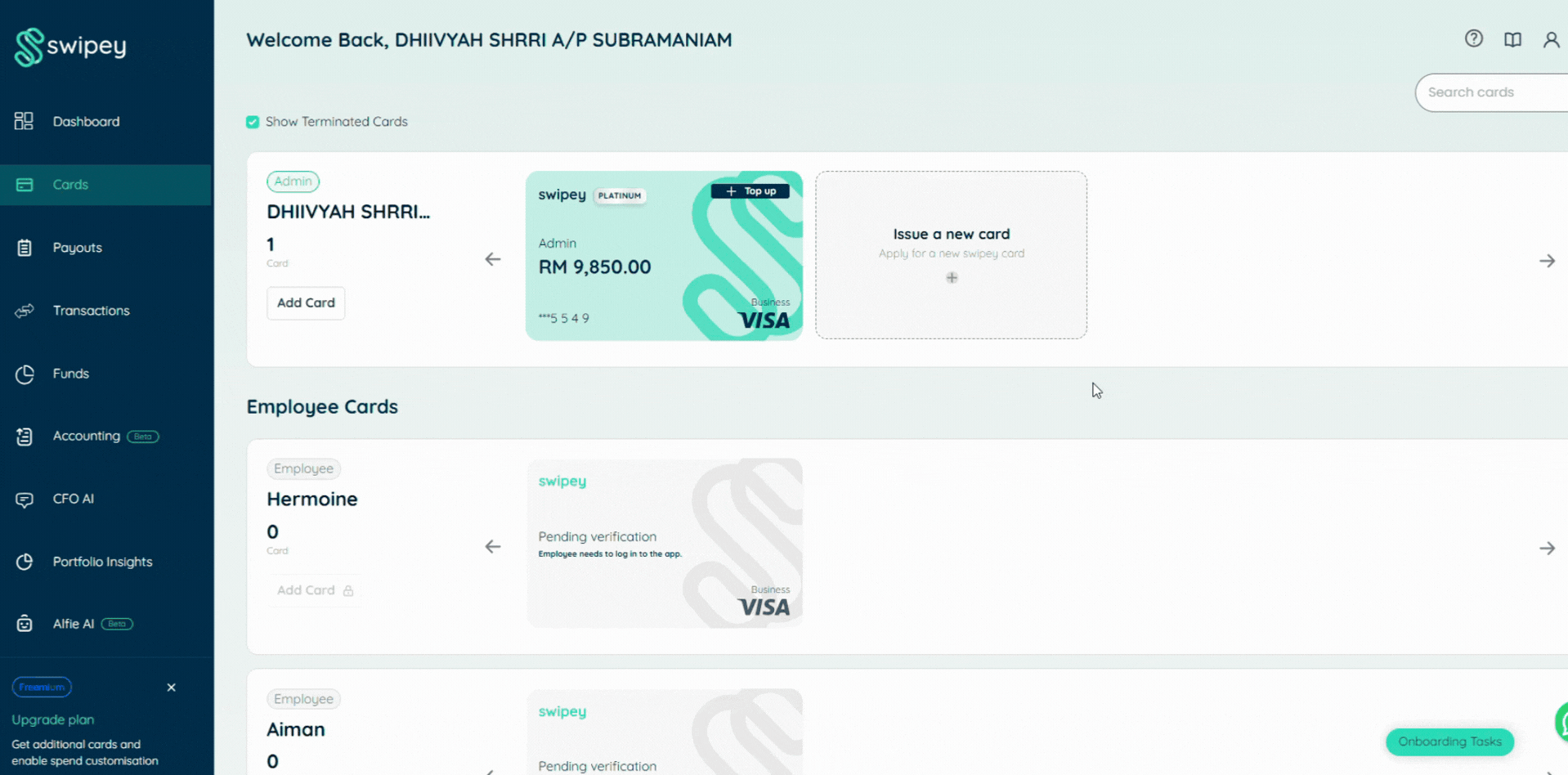
Task: Click left arrow in Admin card row
Action: coord(492,259)
